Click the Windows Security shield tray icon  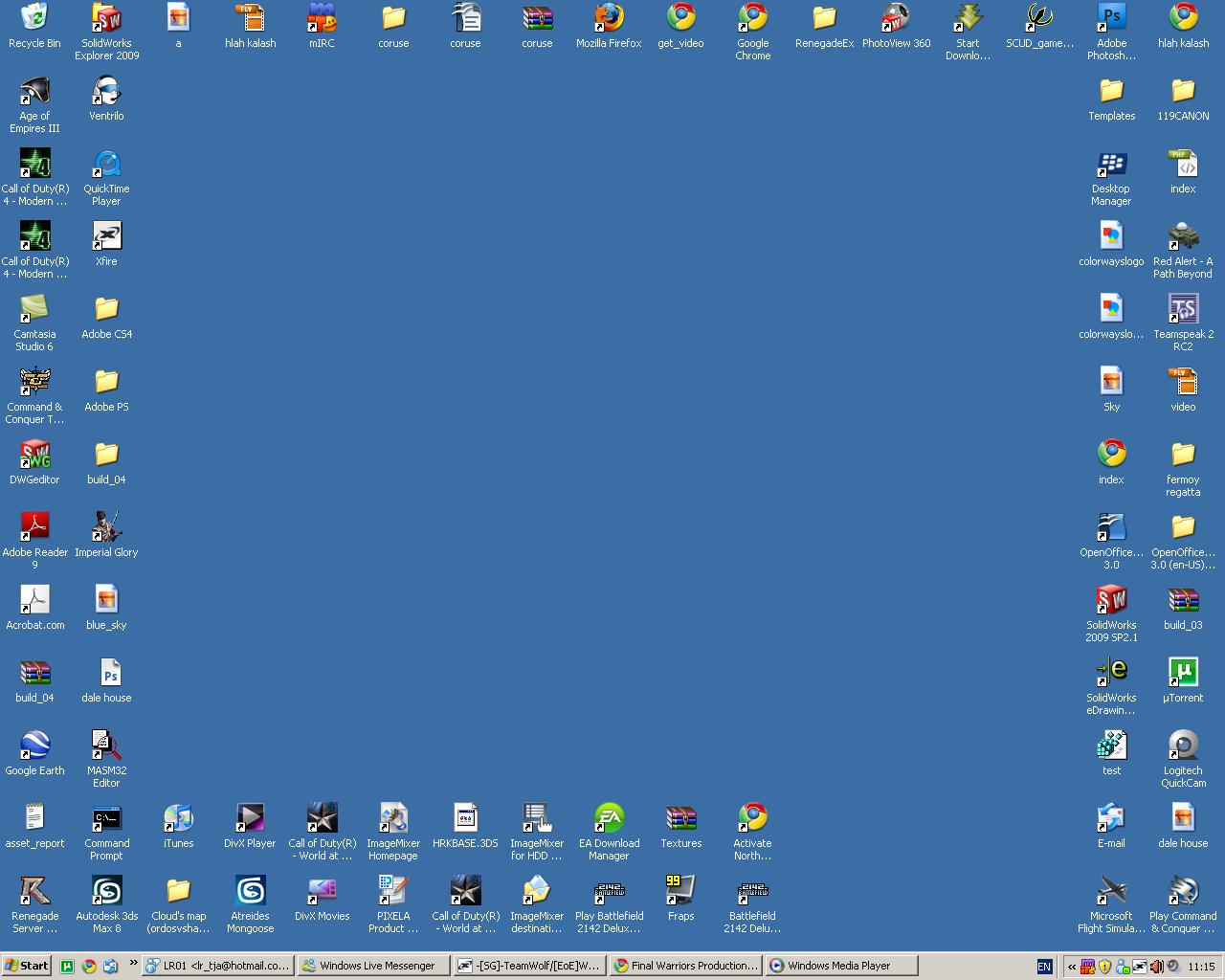click(x=1104, y=967)
